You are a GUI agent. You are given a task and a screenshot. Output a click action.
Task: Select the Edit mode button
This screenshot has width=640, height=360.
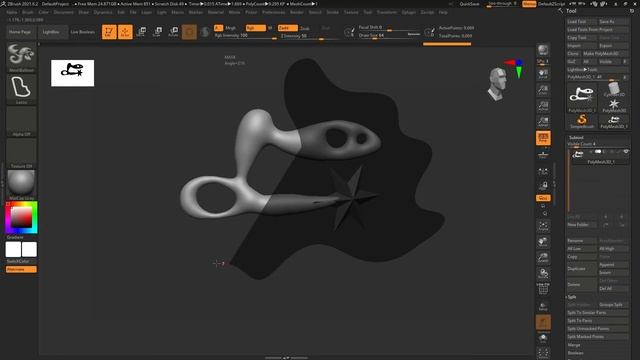[x=109, y=32]
